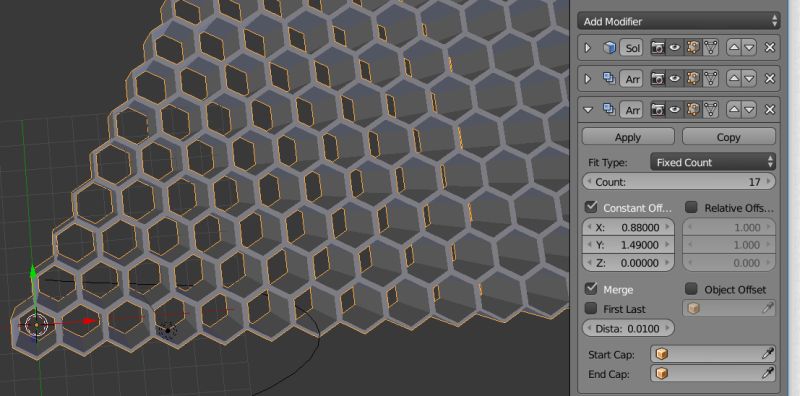Open the Fit Type Fixed Count dropdown
Image resolution: width=800 pixels, height=396 pixels.
(713, 162)
